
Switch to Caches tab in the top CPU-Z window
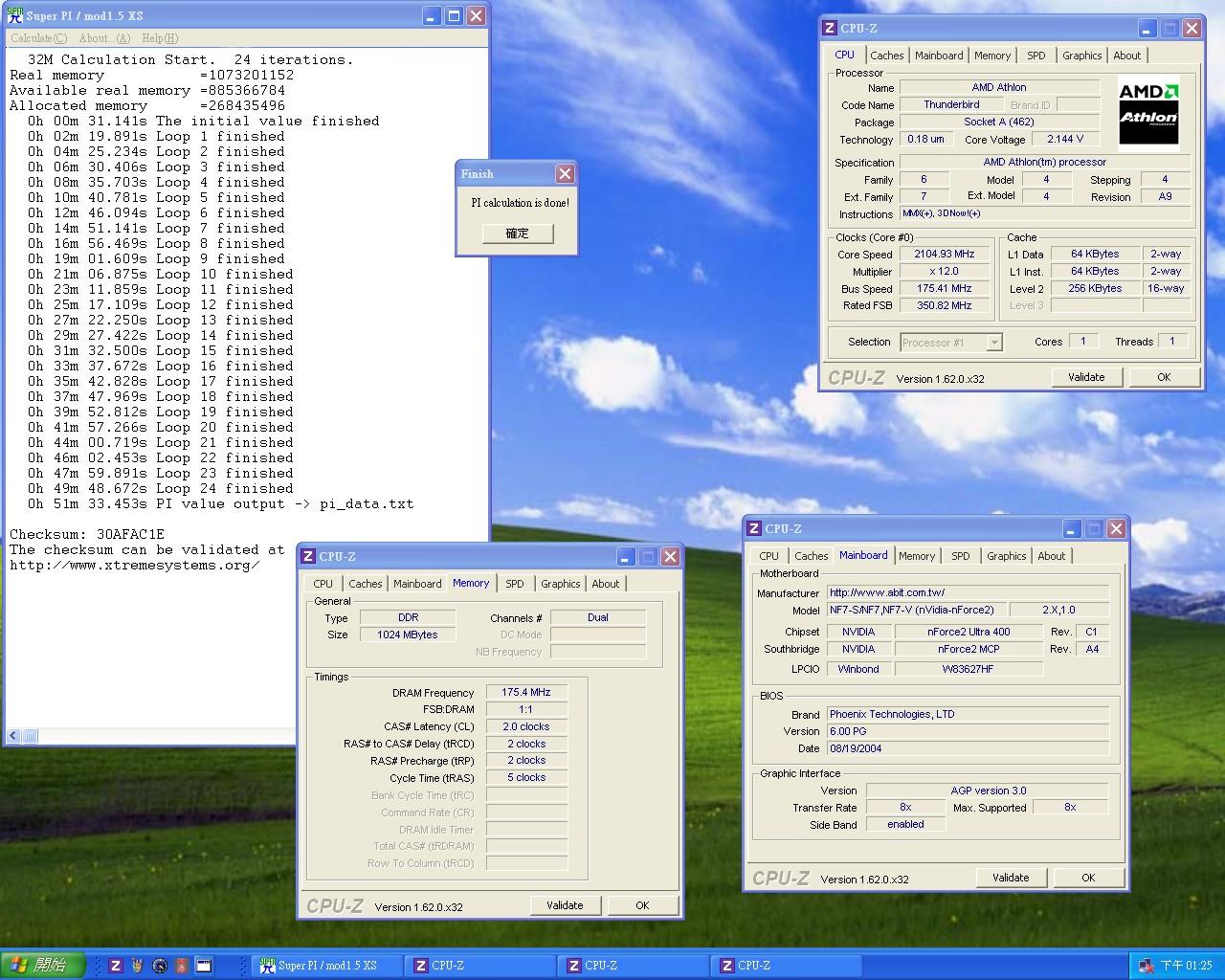coord(886,56)
